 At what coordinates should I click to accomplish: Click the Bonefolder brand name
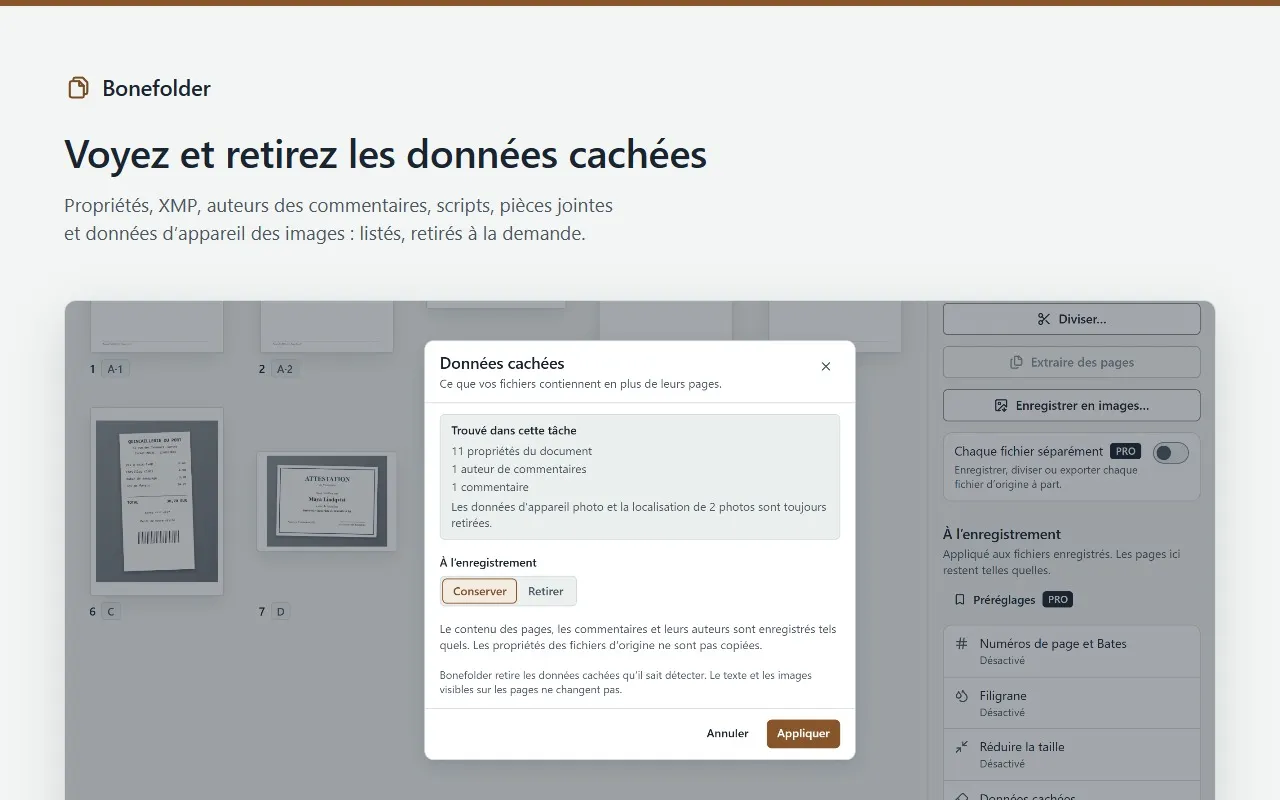point(157,88)
